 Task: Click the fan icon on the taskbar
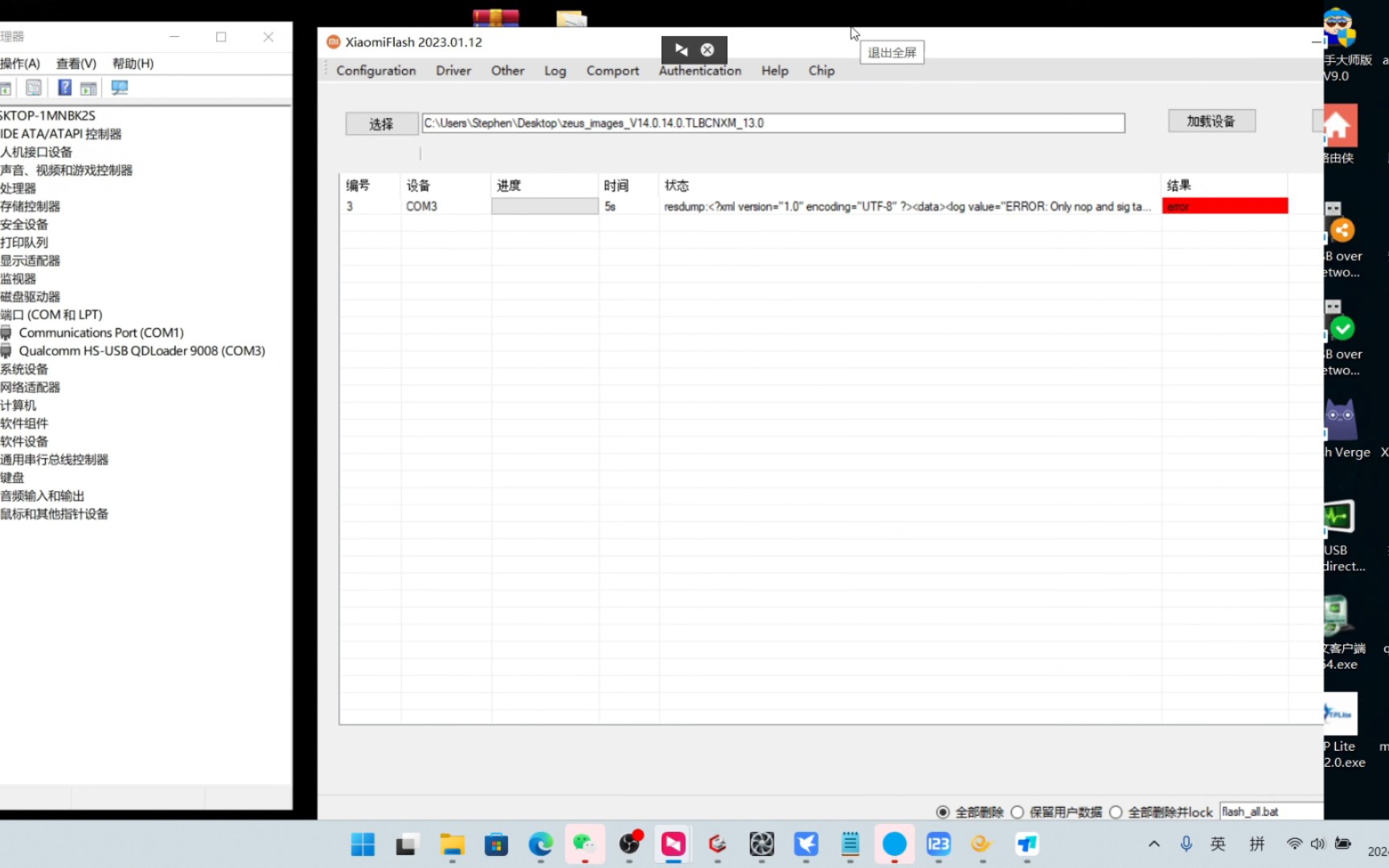[761, 844]
